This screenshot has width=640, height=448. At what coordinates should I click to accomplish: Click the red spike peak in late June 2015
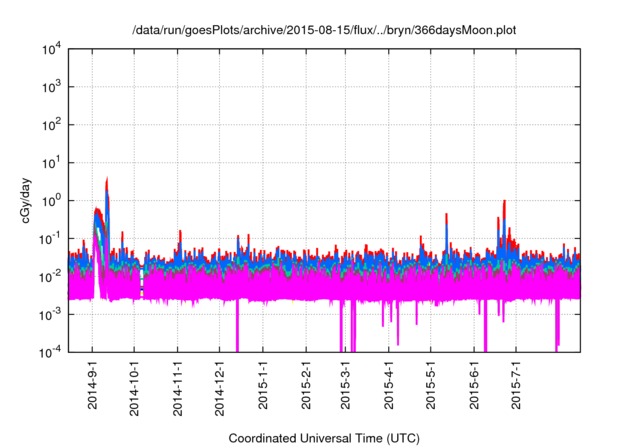[504, 202]
